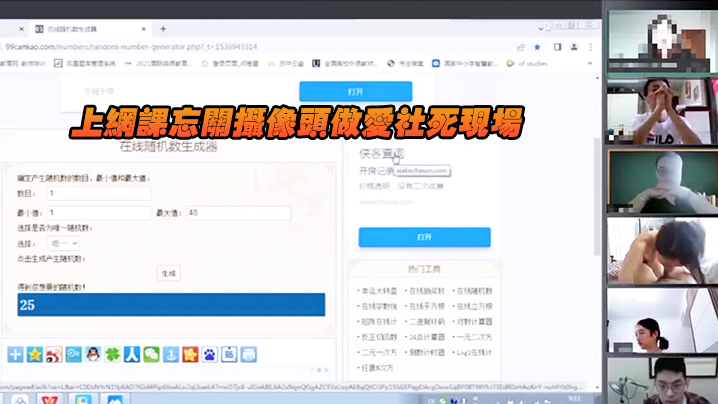Image resolution: width=718 pixels, height=404 pixels.
Task: Click the Renren share icon
Action: [x=132, y=354]
